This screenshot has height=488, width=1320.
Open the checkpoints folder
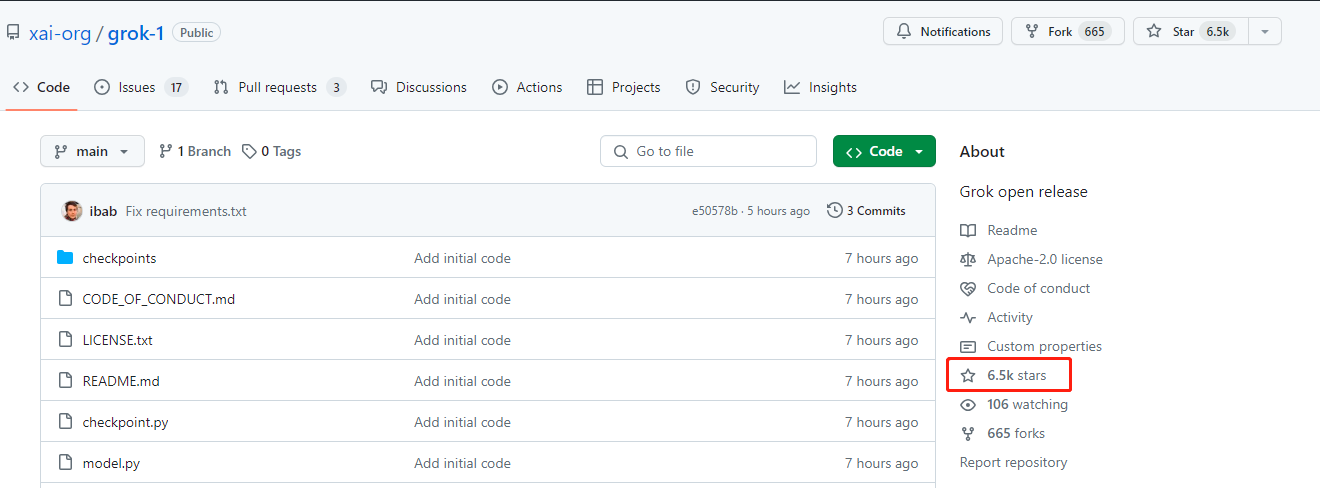(119, 258)
